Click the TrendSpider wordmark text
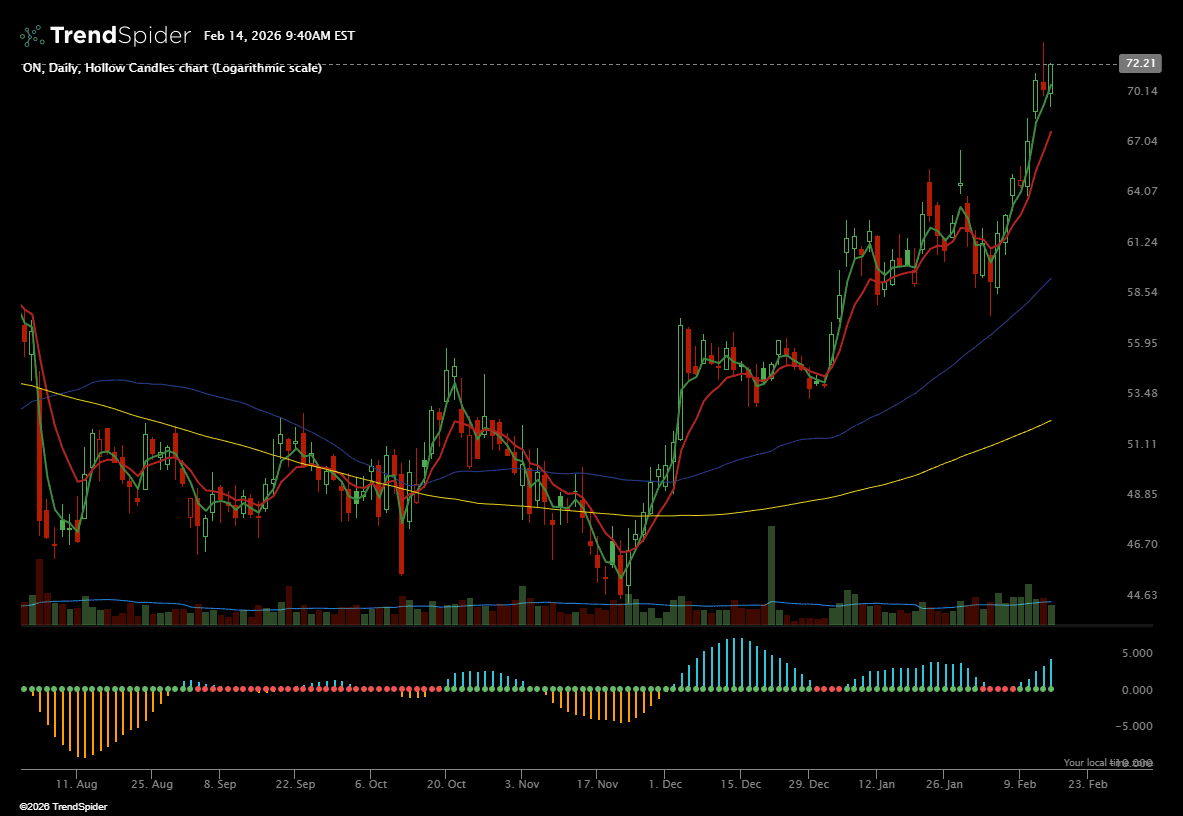The height and width of the screenshot is (816, 1183). click(x=120, y=36)
